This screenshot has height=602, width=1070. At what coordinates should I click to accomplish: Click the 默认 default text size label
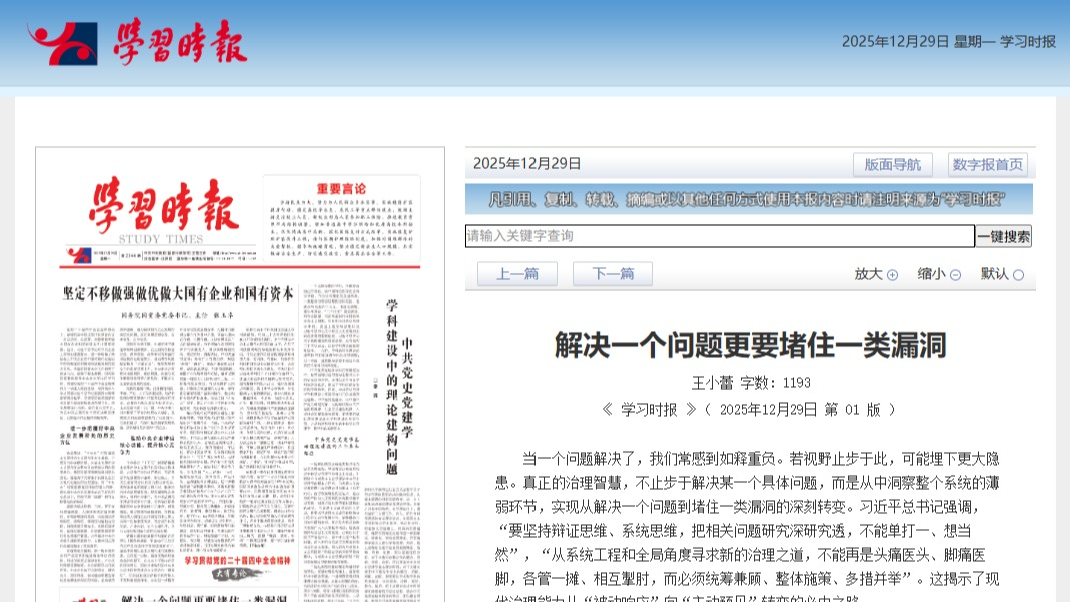(994, 274)
